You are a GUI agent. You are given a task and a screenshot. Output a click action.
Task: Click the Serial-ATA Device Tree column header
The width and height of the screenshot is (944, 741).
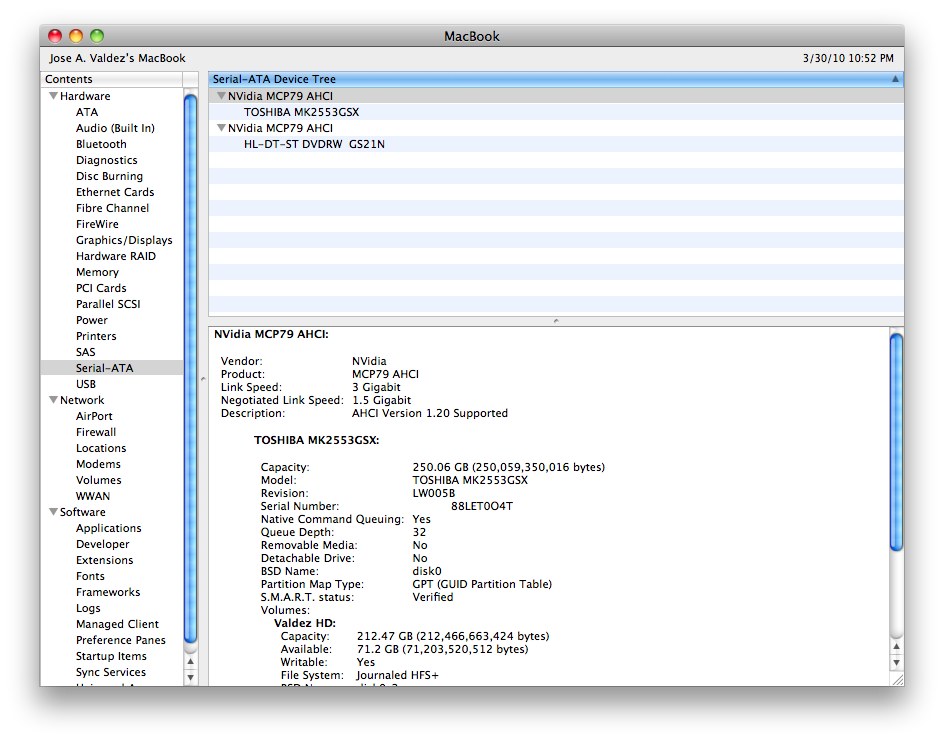(556, 79)
